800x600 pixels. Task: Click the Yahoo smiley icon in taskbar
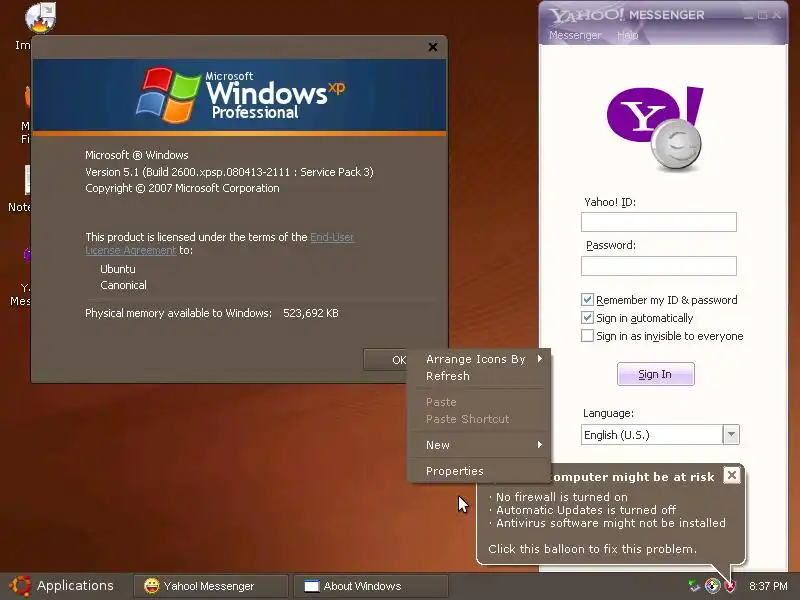(152, 586)
